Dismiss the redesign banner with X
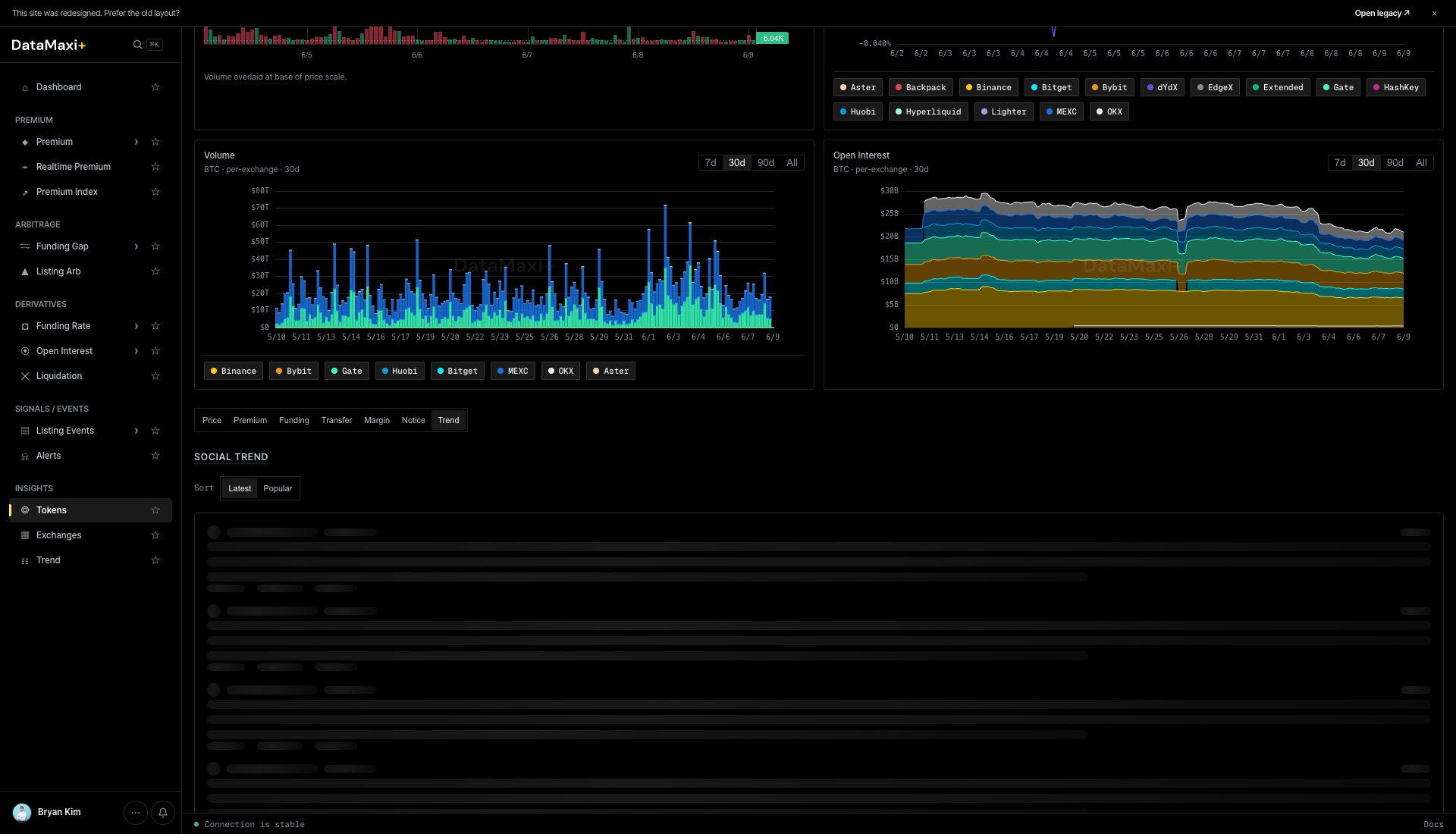 tap(1434, 13)
